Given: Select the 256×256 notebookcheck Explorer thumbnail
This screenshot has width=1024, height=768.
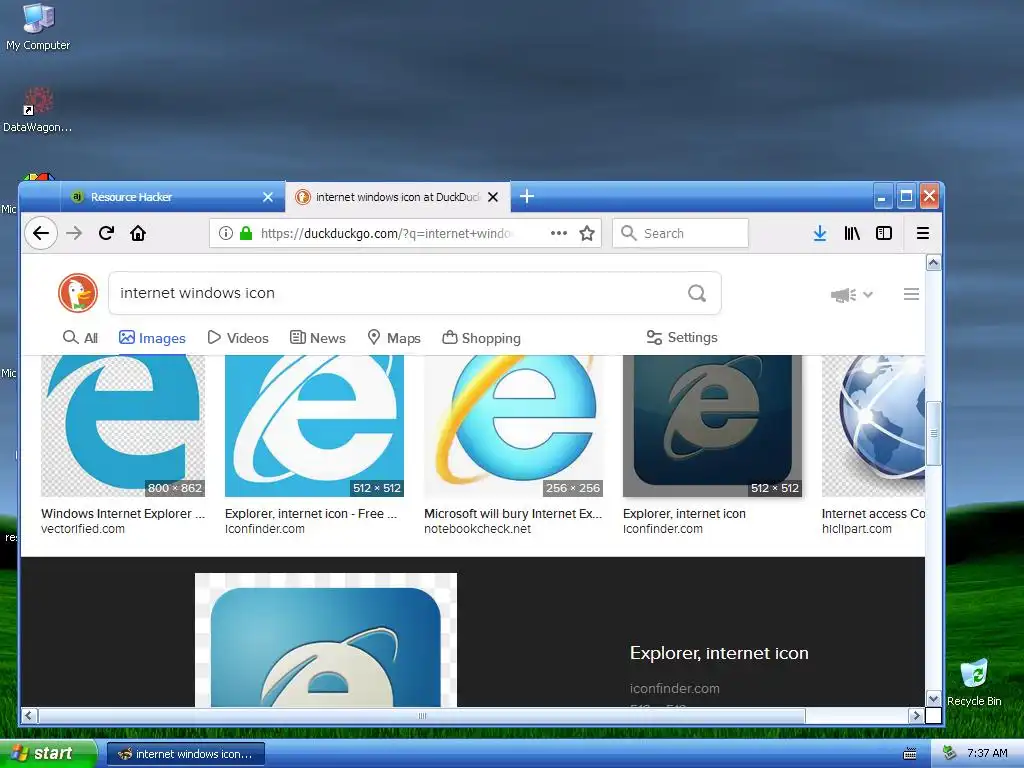Looking at the screenshot, I should [514, 426].
